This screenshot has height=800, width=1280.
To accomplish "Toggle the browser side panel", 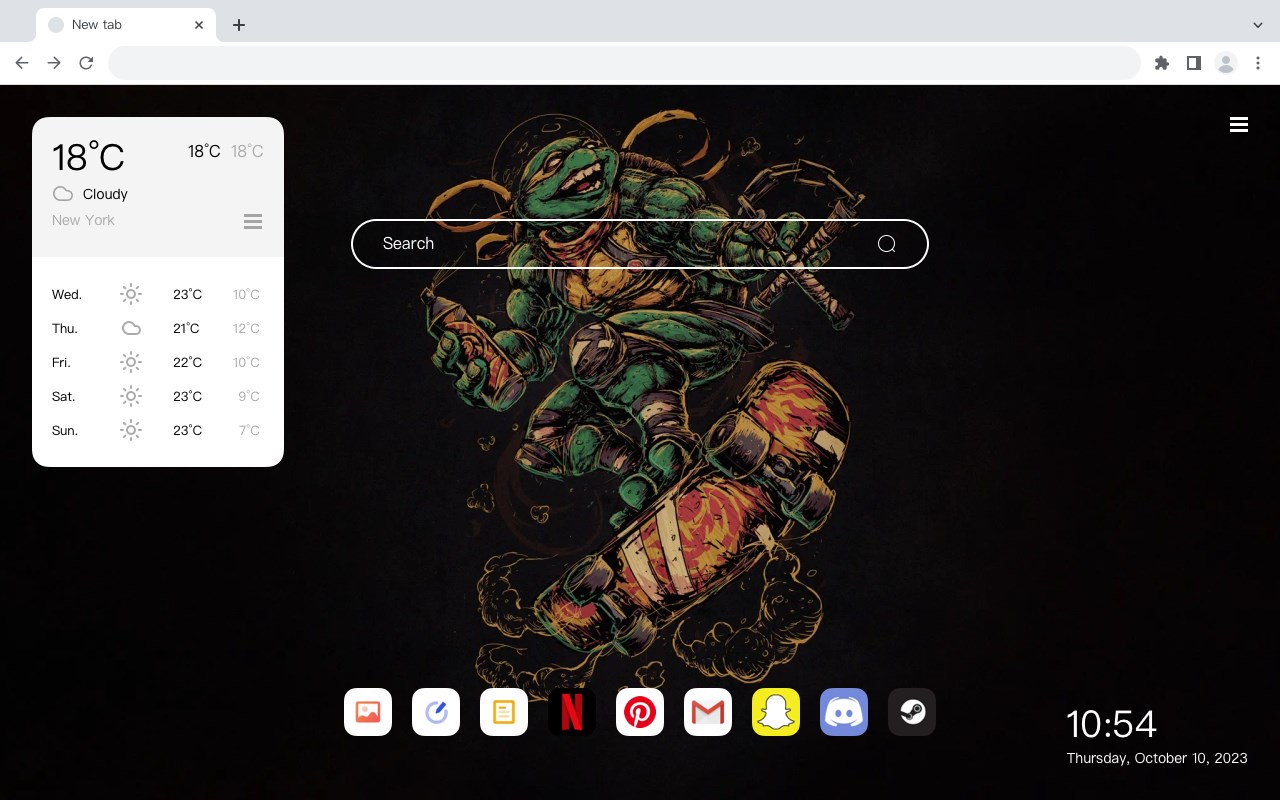I will 1193,63.
